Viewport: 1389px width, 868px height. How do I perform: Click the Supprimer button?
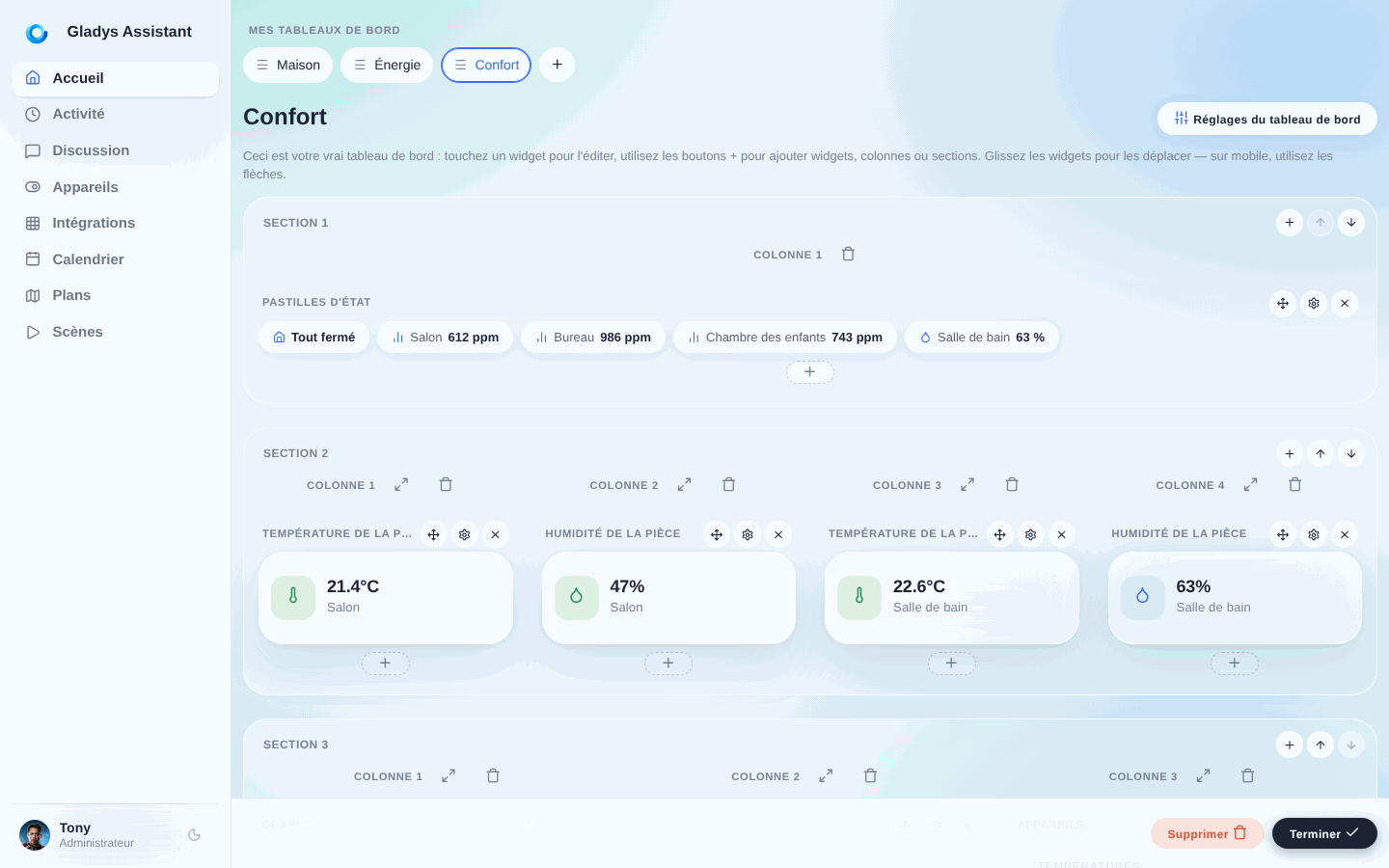click(x=1208, y=833)
